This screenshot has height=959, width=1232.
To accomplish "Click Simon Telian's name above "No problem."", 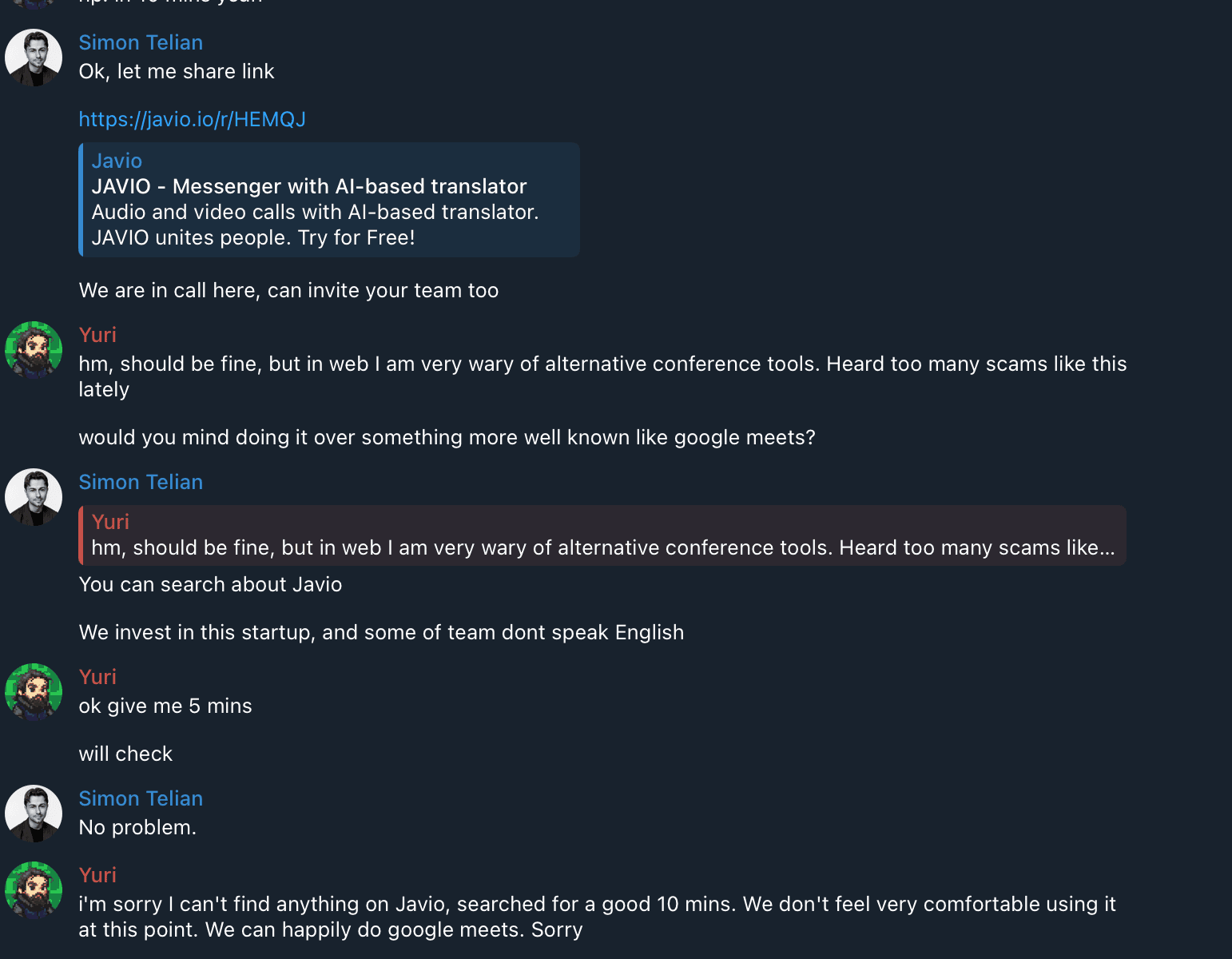I will click(141, 798).
